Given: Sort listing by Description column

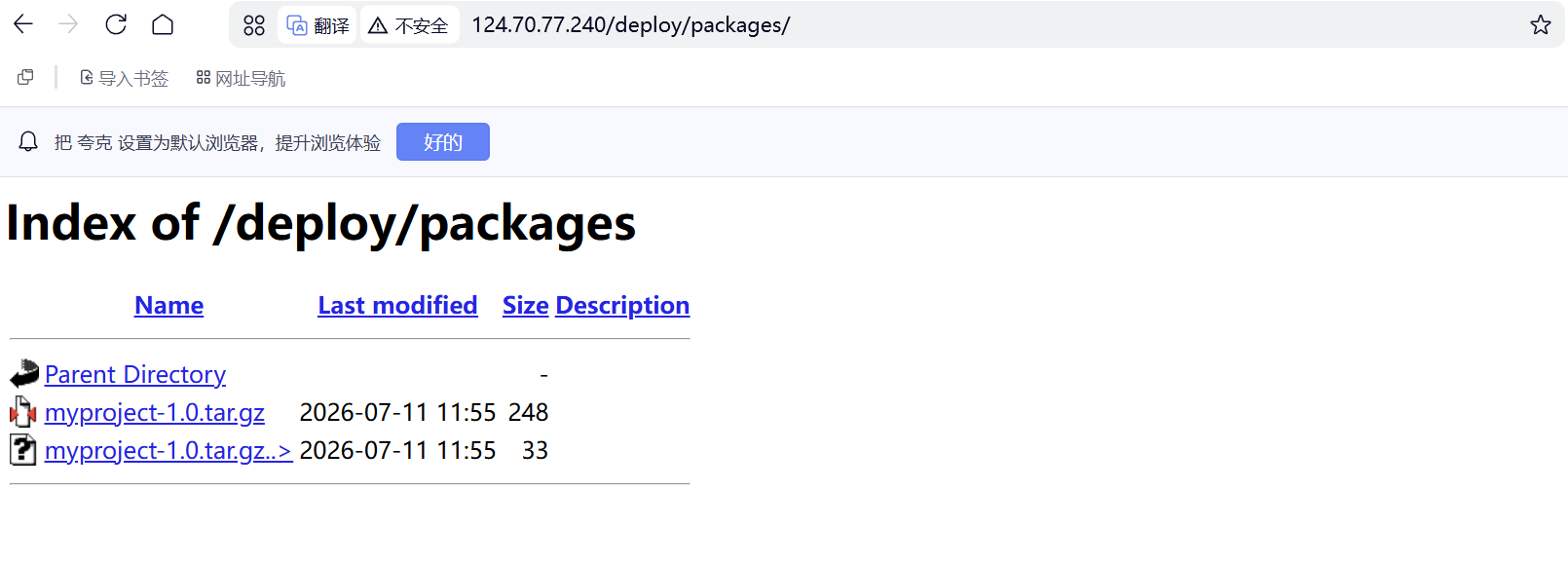Looking at the screenshot, I should click(622, 305).
